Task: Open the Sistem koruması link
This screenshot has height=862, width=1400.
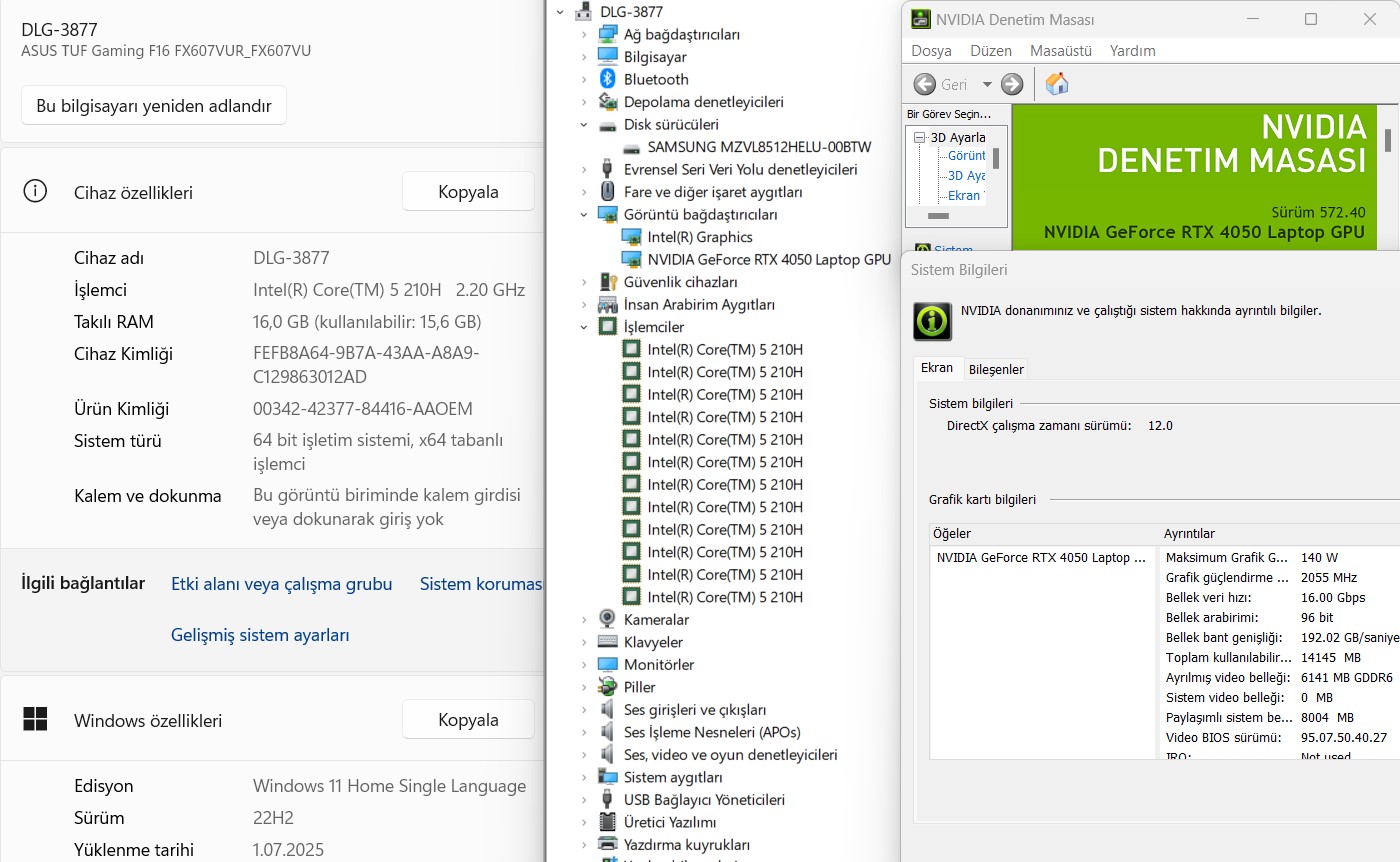Action: tap(481, 584)
